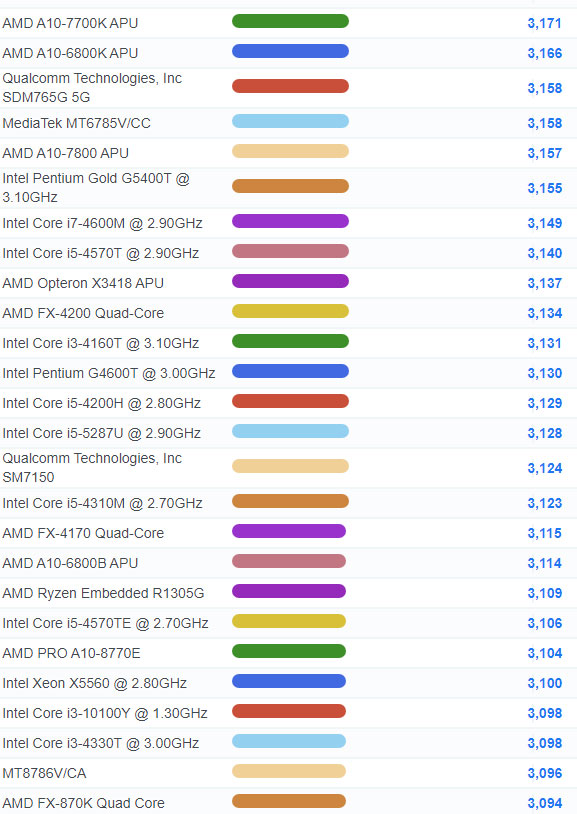
Task: Select Intel Core i3-10100Y @ 1.30GHz
Action: tap(105, 714)
